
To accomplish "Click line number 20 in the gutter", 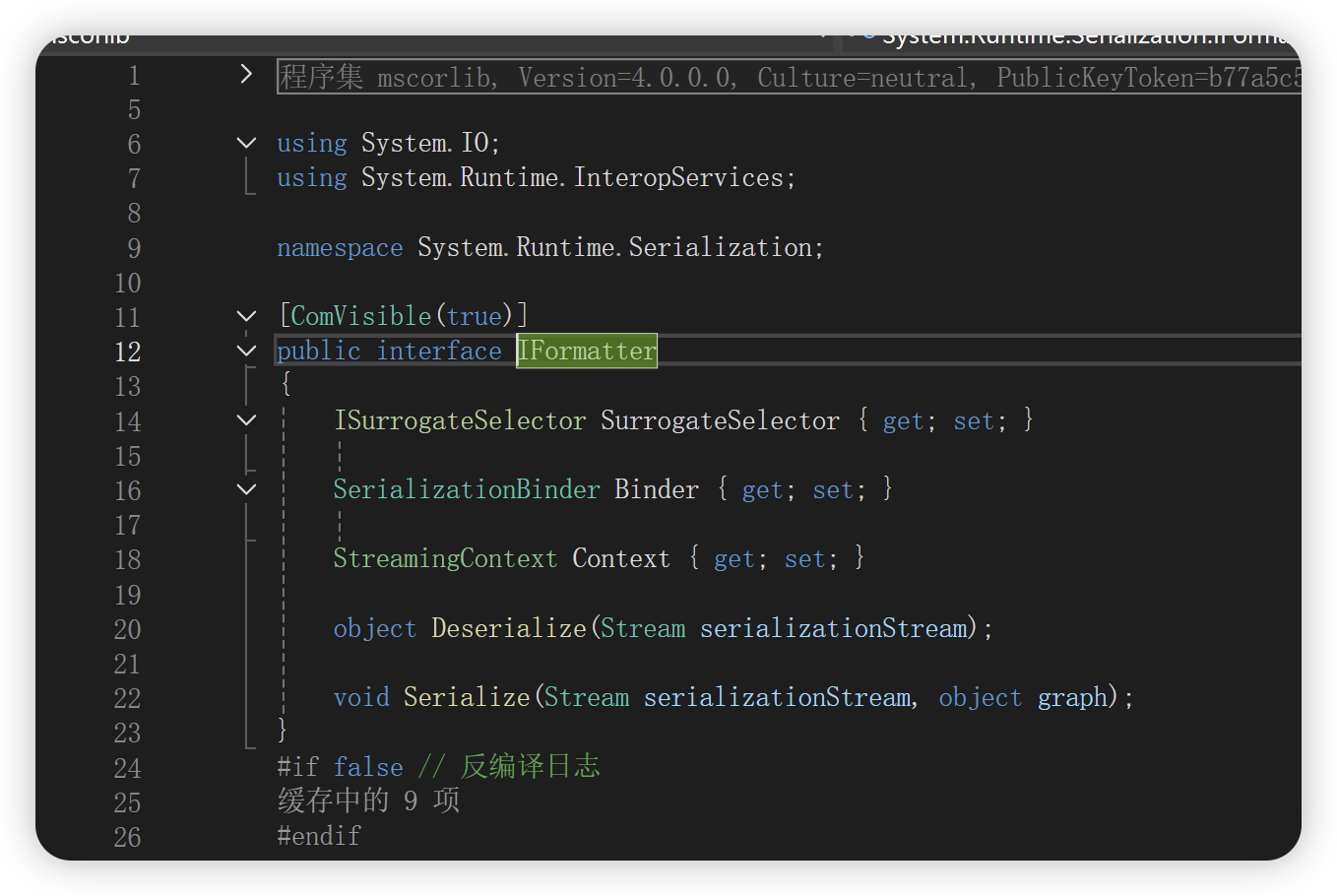I will coord(128,629).
